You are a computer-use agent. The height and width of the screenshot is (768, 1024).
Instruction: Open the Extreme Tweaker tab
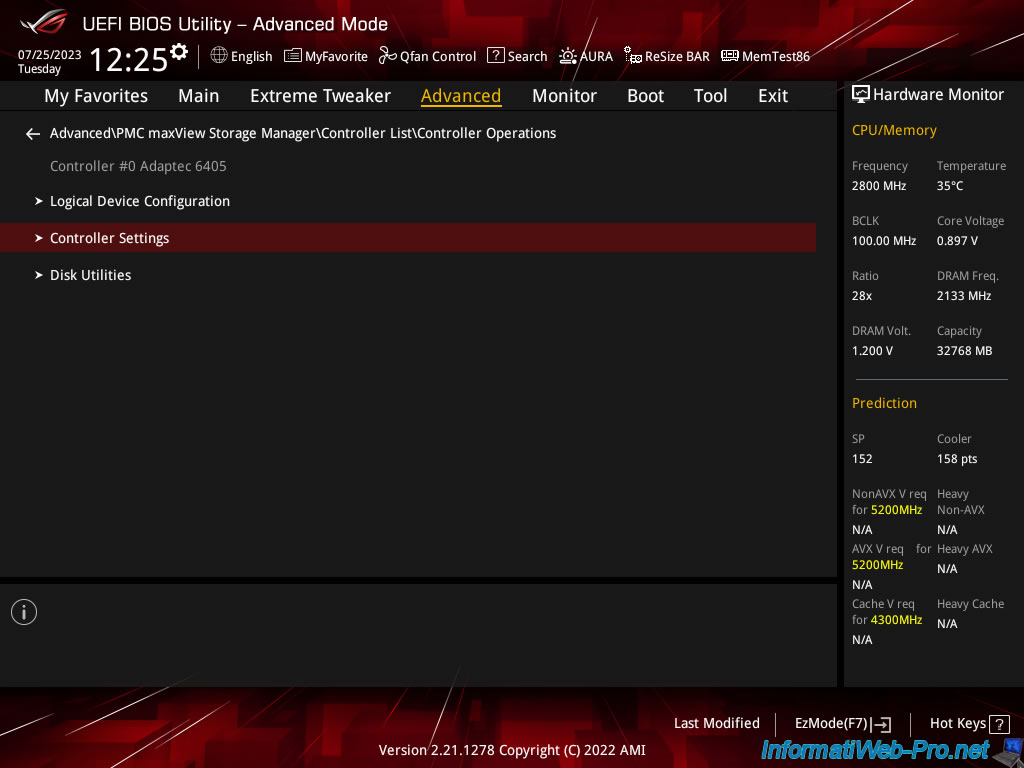click(x=320, y=96)
